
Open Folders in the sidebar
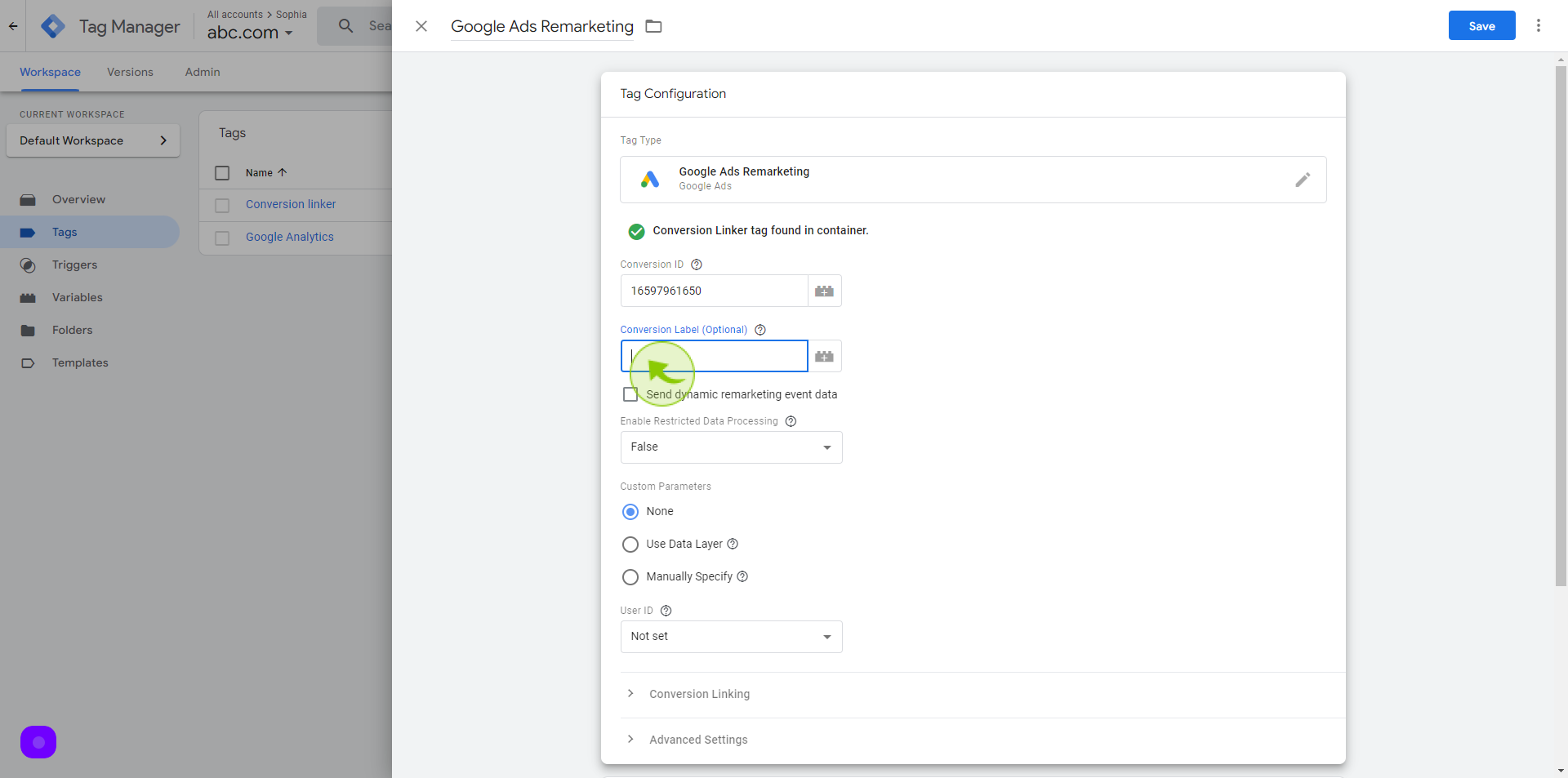pos(72,330)
